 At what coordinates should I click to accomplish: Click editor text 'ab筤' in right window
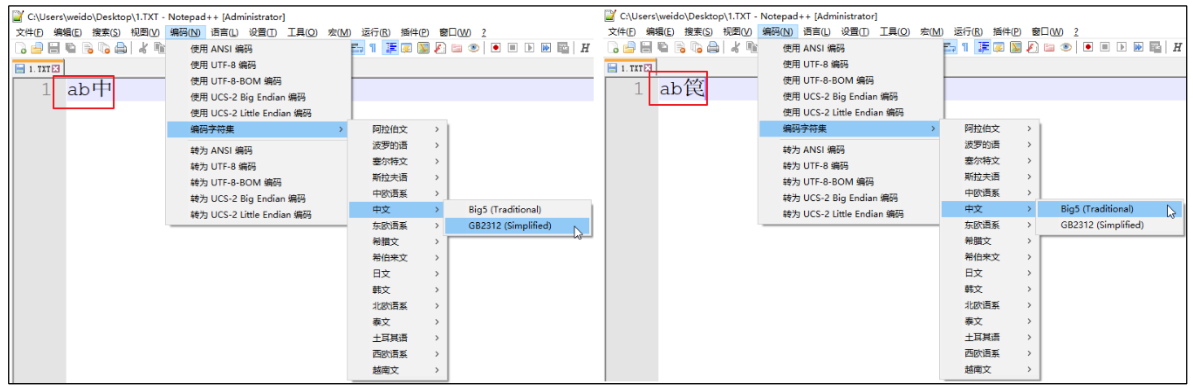coord(682,89)
